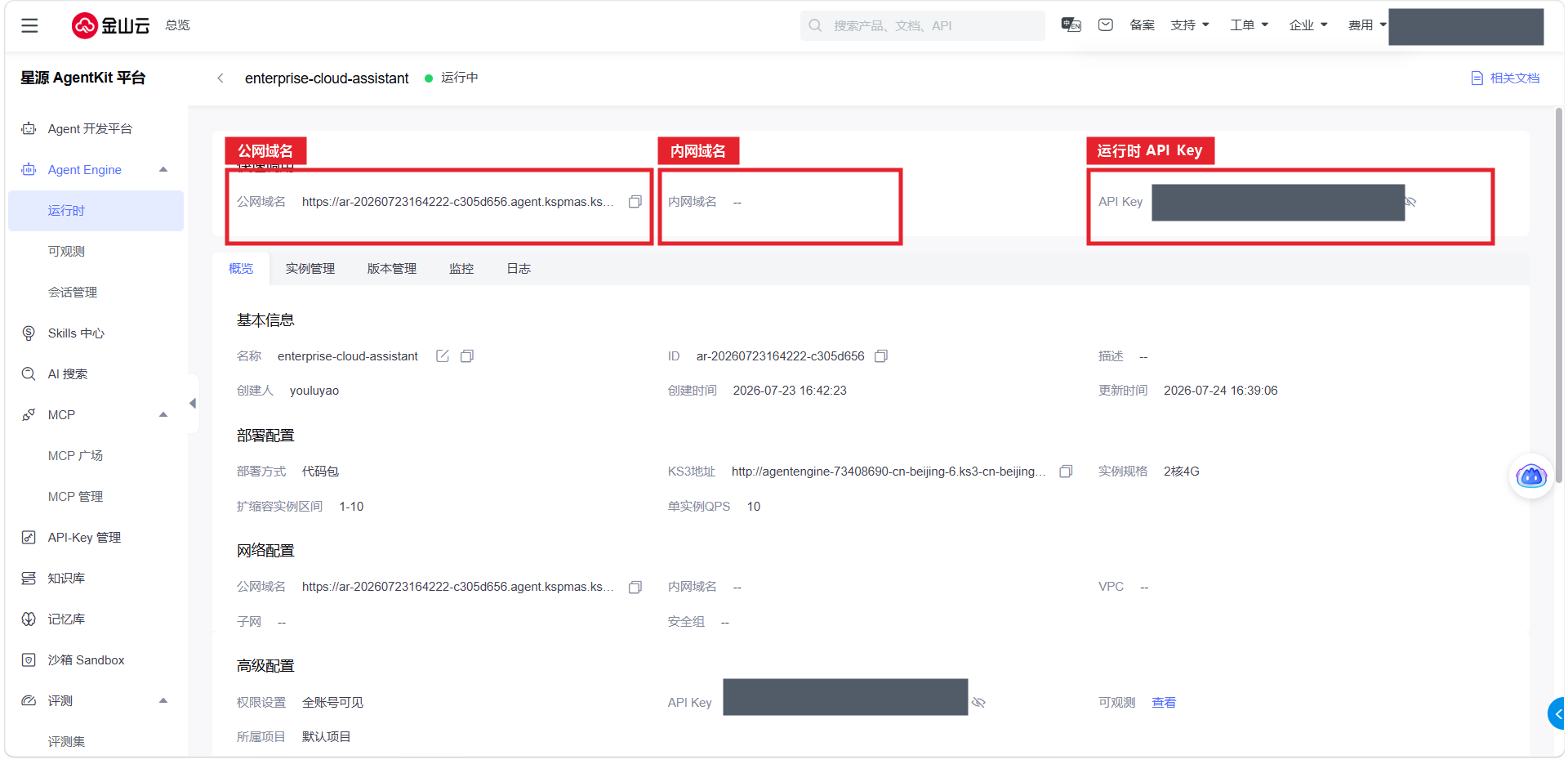Reveal the top API Key with eye icon
The width and height of the screenshot is (1568, 760).
point(1410,202)
